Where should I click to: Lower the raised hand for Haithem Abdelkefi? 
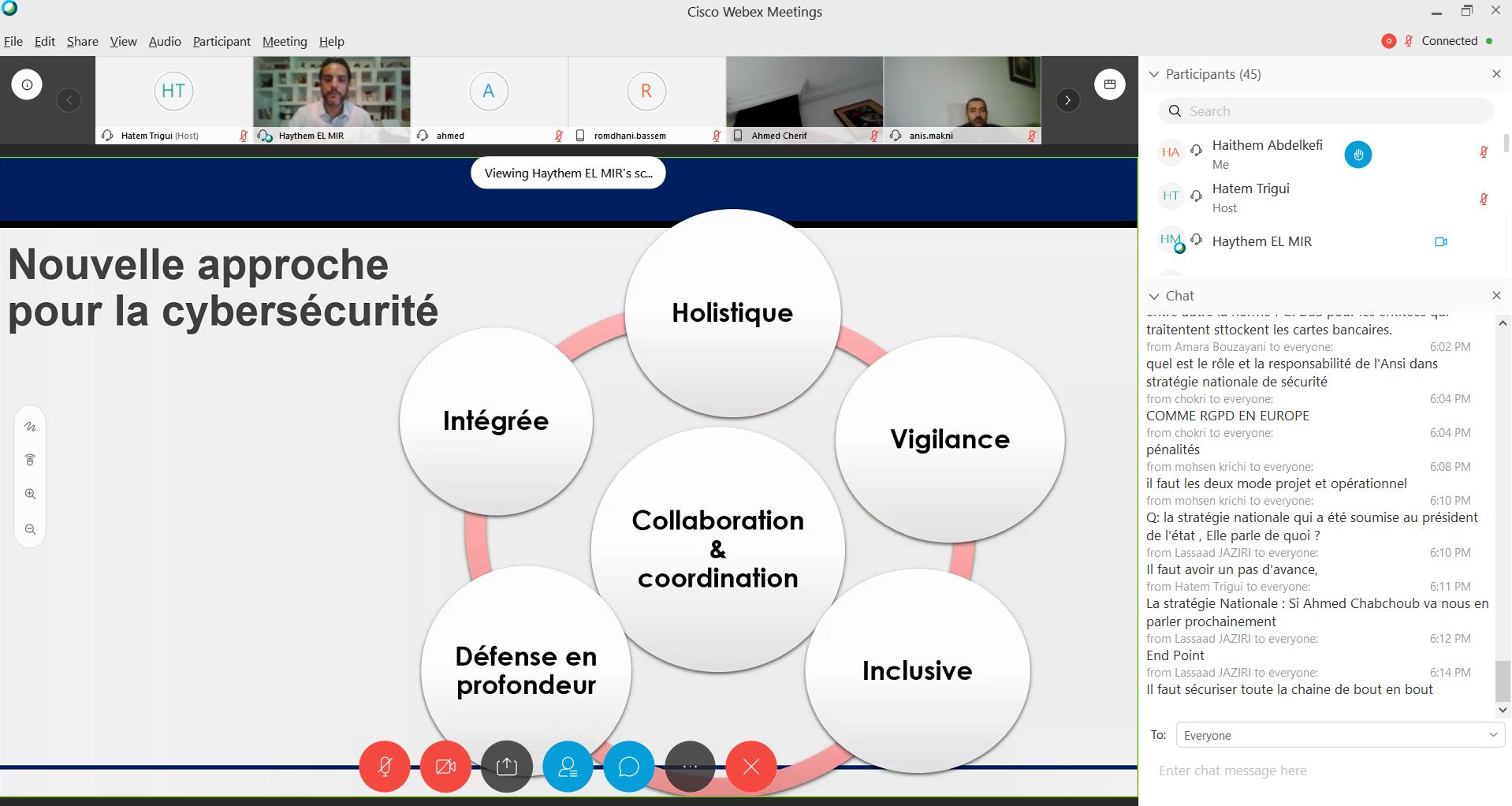[1357, 155]
